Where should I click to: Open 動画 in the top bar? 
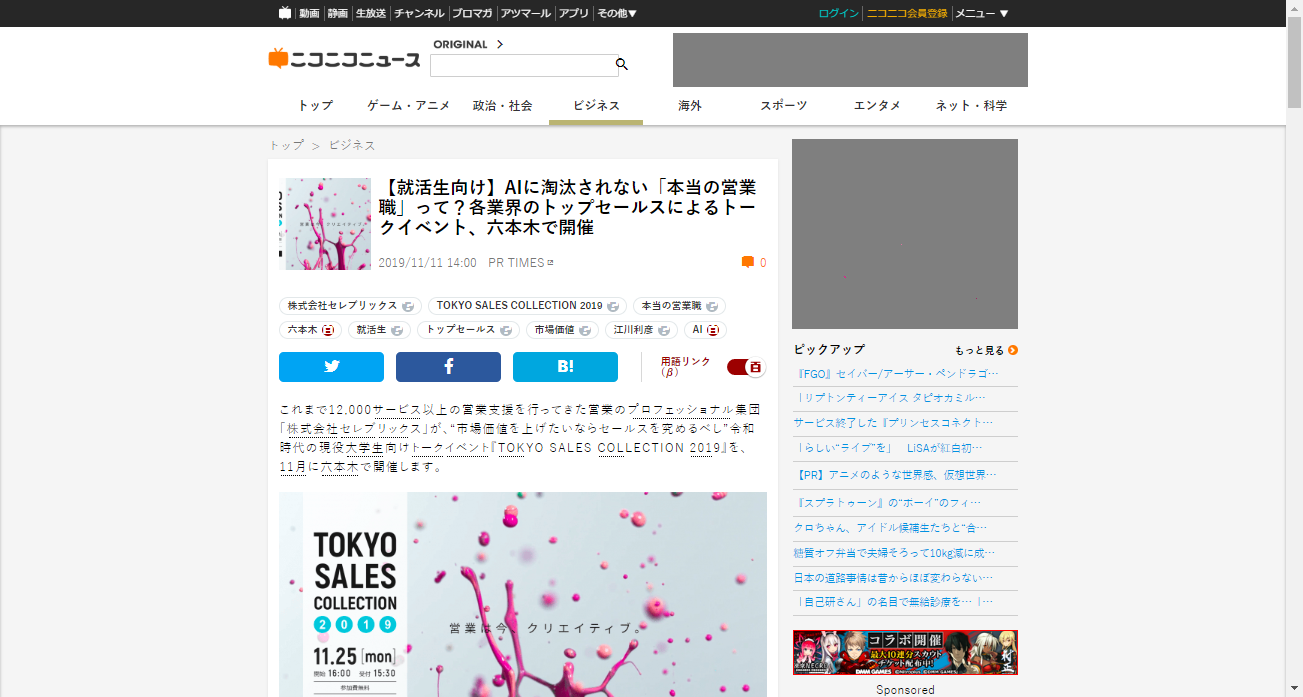(x=309, y=13)
